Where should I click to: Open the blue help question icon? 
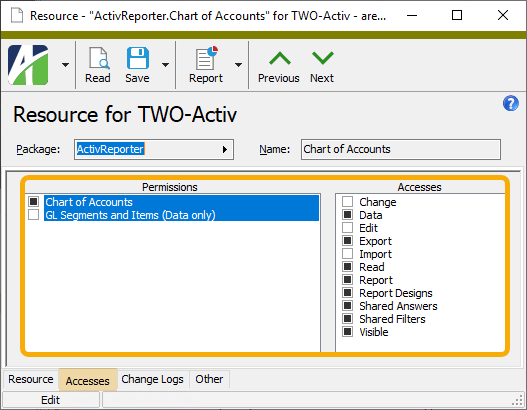[x=511, y=103]
